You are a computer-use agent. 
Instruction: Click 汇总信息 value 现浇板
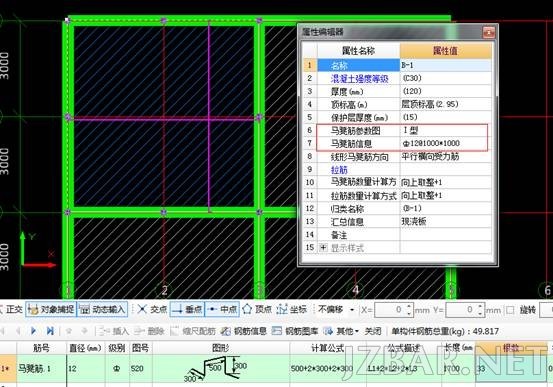point(446,222)
